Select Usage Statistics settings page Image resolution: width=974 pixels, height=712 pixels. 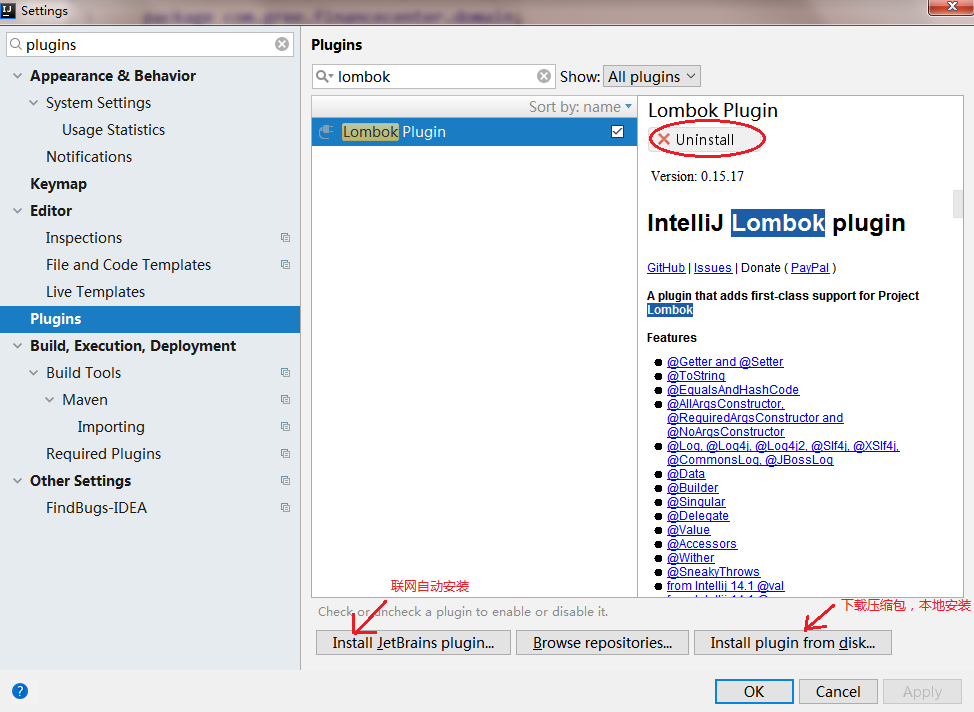pos(113,130)
